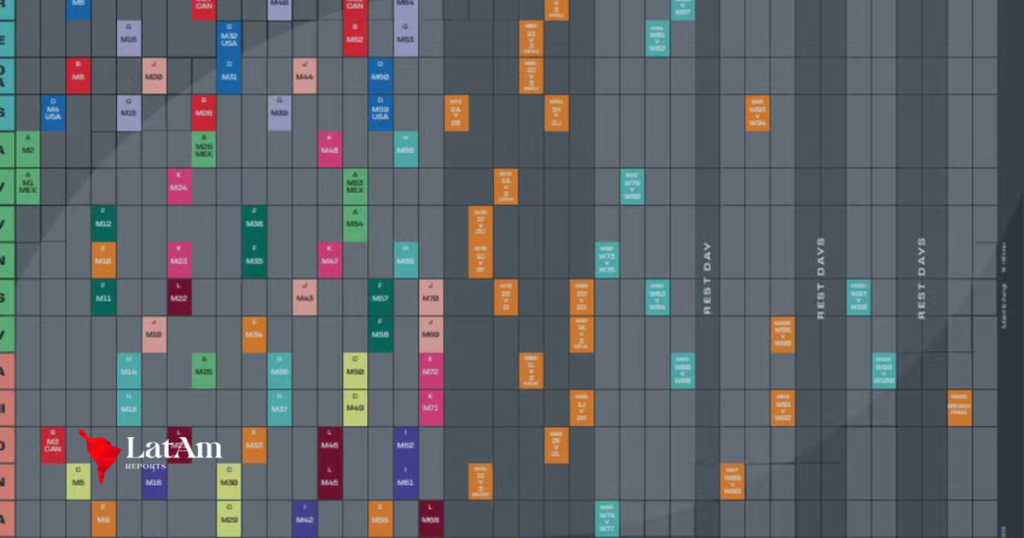Choose the magenta M48 match cell
The width and height of the screenshot is (1024, 538).
(x=330, y=149)
